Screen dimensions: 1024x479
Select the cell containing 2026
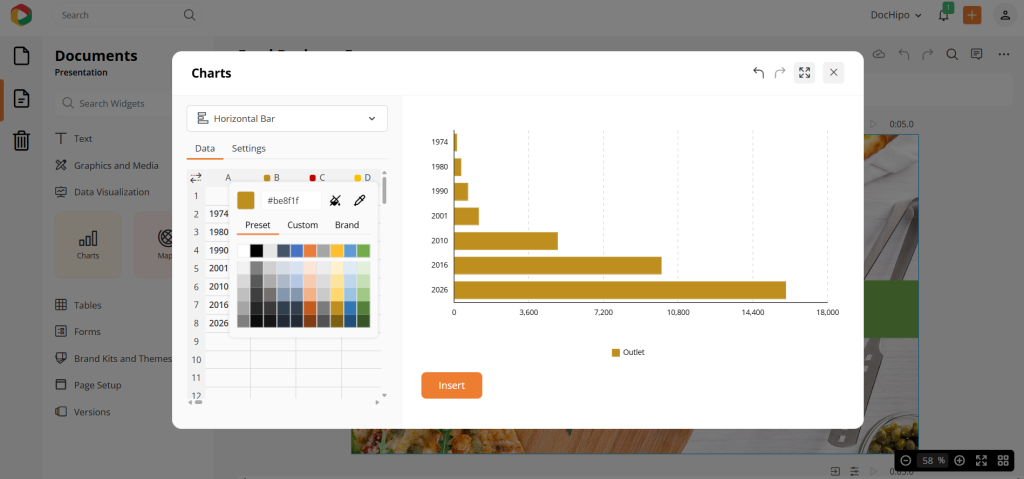point(218,323)
